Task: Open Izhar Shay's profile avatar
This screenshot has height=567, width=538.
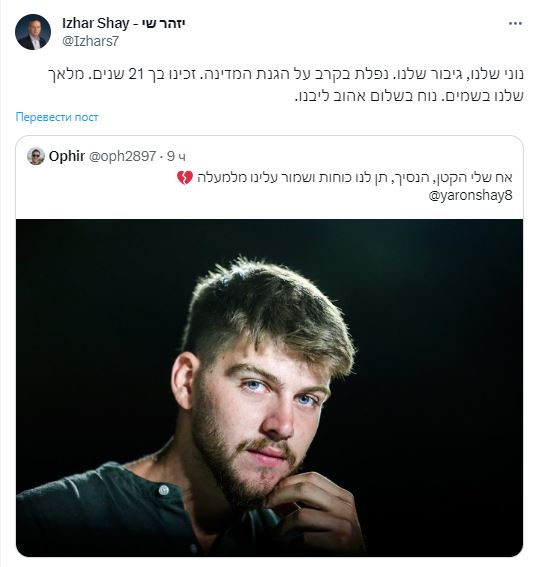Action: click(33, 32)
